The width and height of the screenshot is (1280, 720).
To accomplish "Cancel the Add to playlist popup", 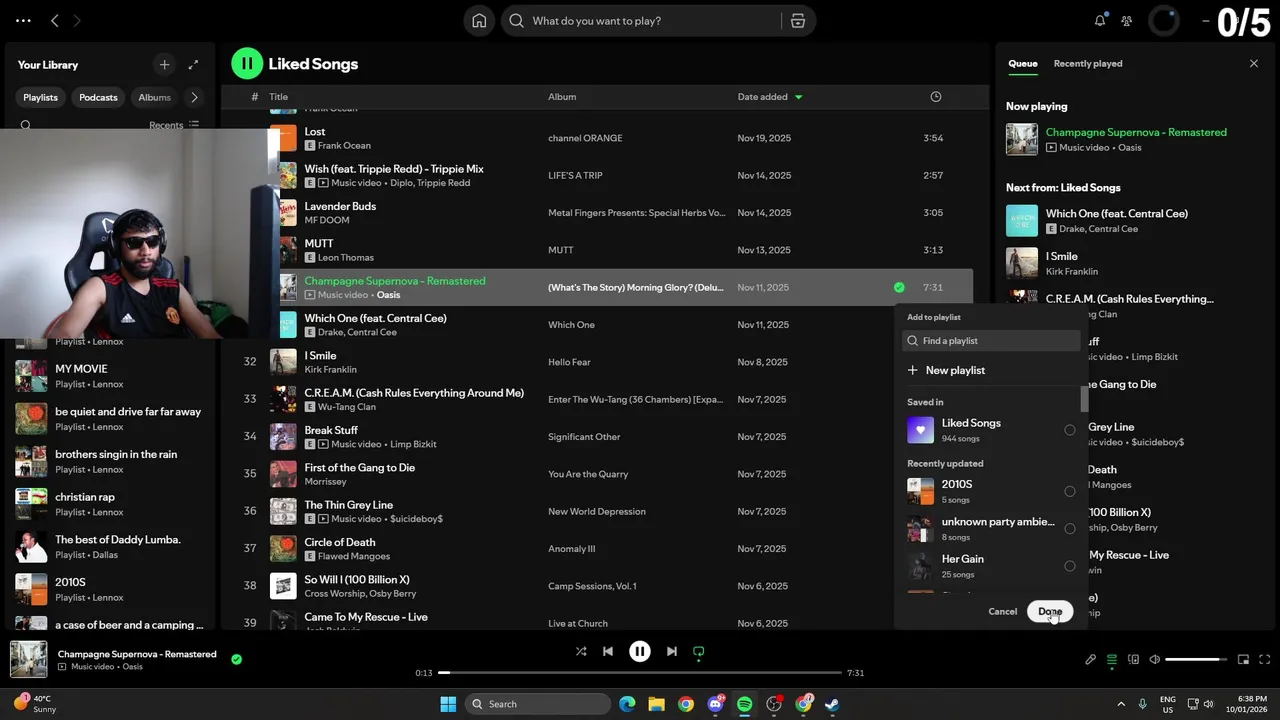I will (1003, 611).
